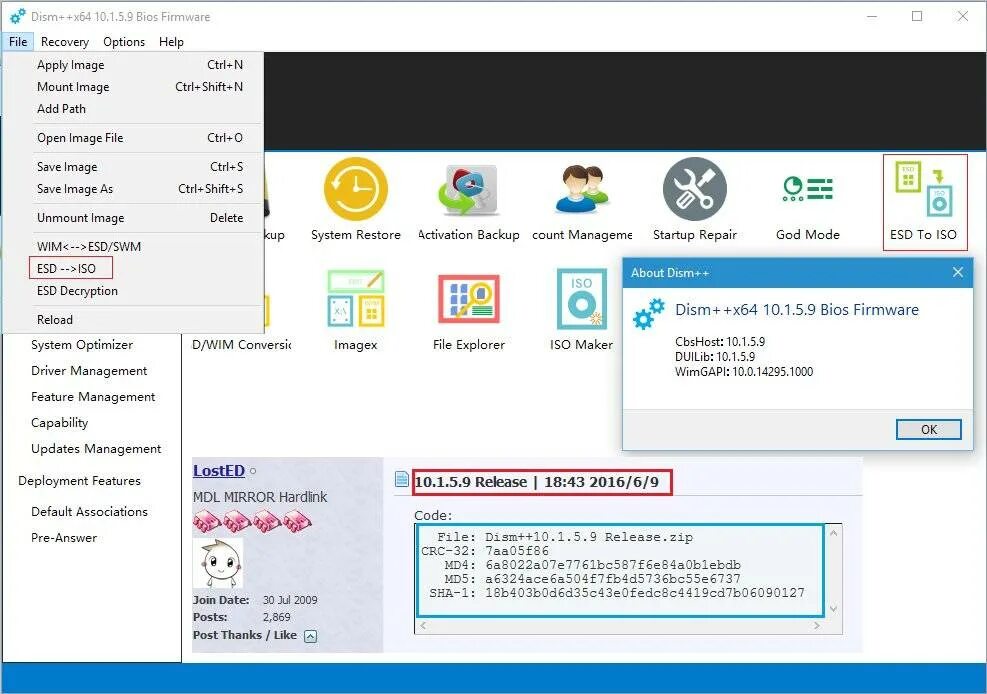Maximize the Dism++ window
The image size is (987, 694).
coord(917,16)
